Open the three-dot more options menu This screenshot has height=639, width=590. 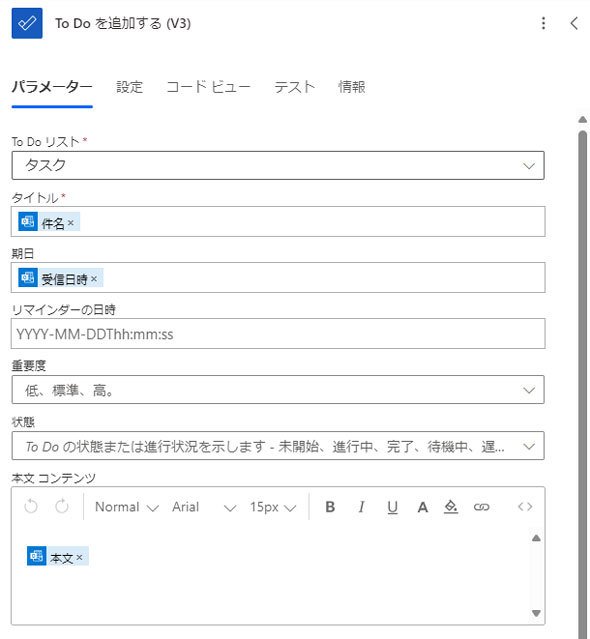coord(543,23)
